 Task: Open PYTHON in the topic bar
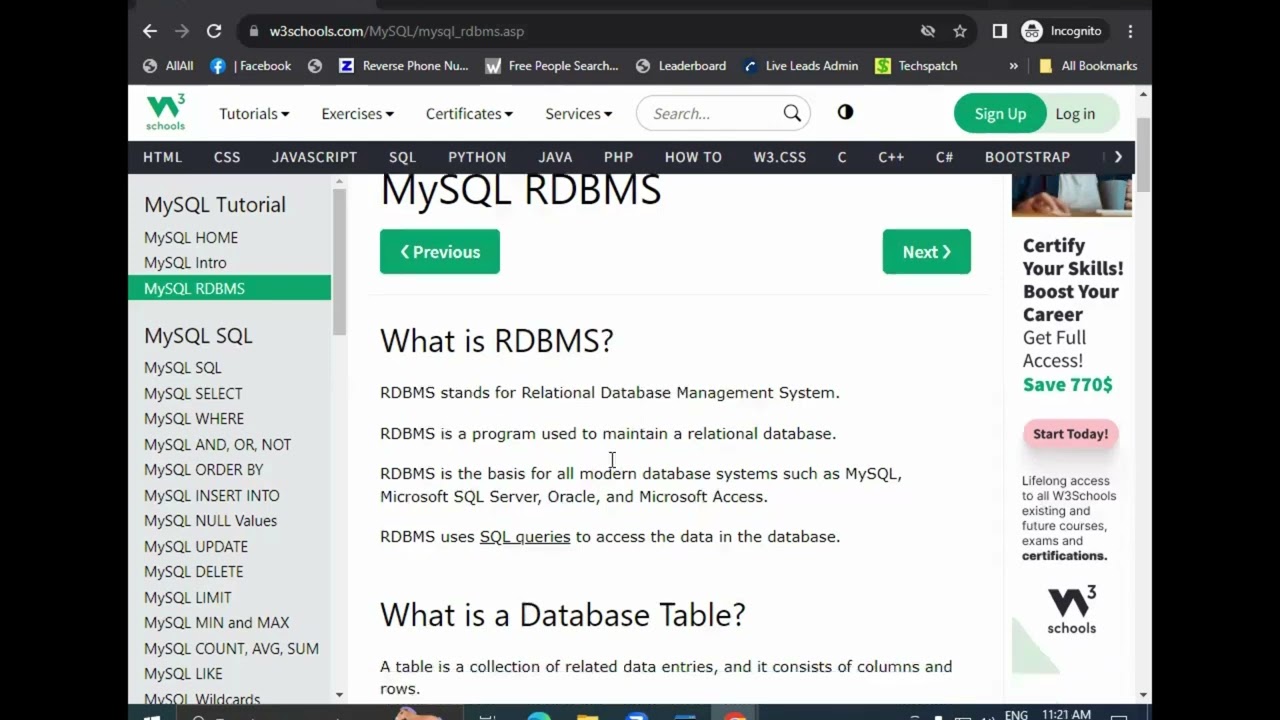pos(477,157)
